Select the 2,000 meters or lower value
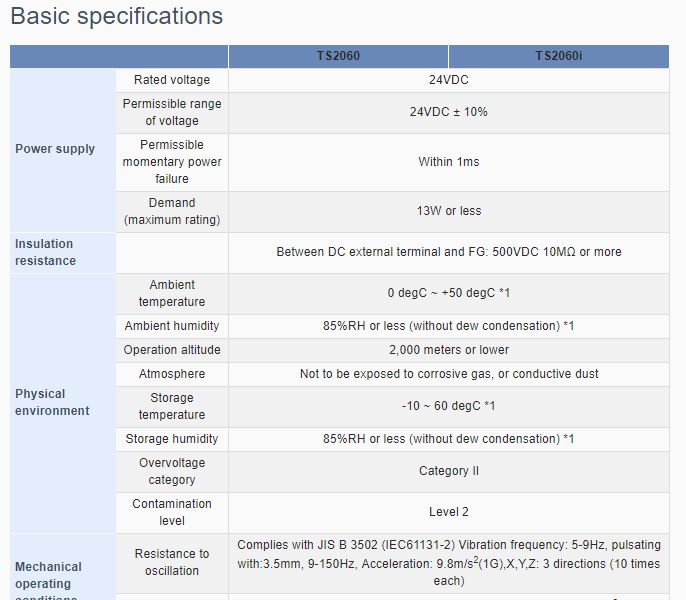Viewport: 686px width, 600px height. point(448,350)
